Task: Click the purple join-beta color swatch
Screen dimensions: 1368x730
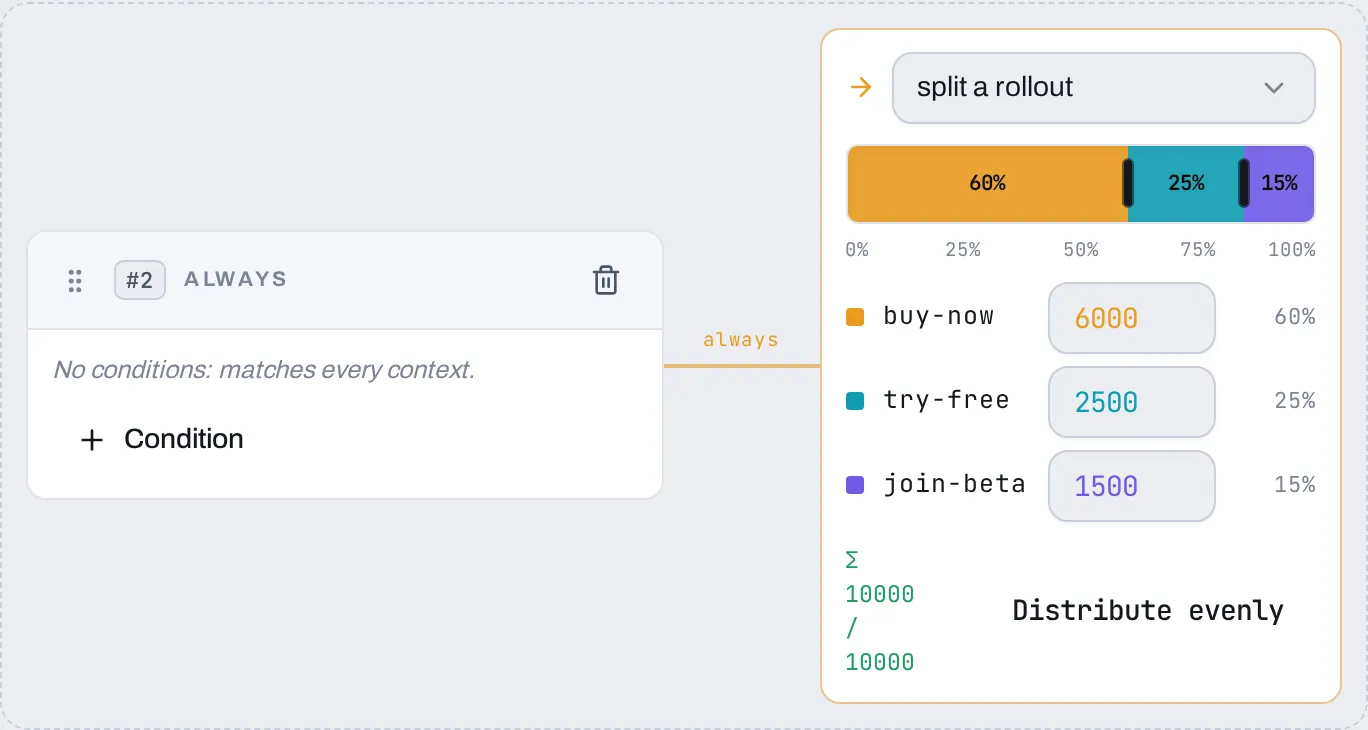Action: point(855,485)
